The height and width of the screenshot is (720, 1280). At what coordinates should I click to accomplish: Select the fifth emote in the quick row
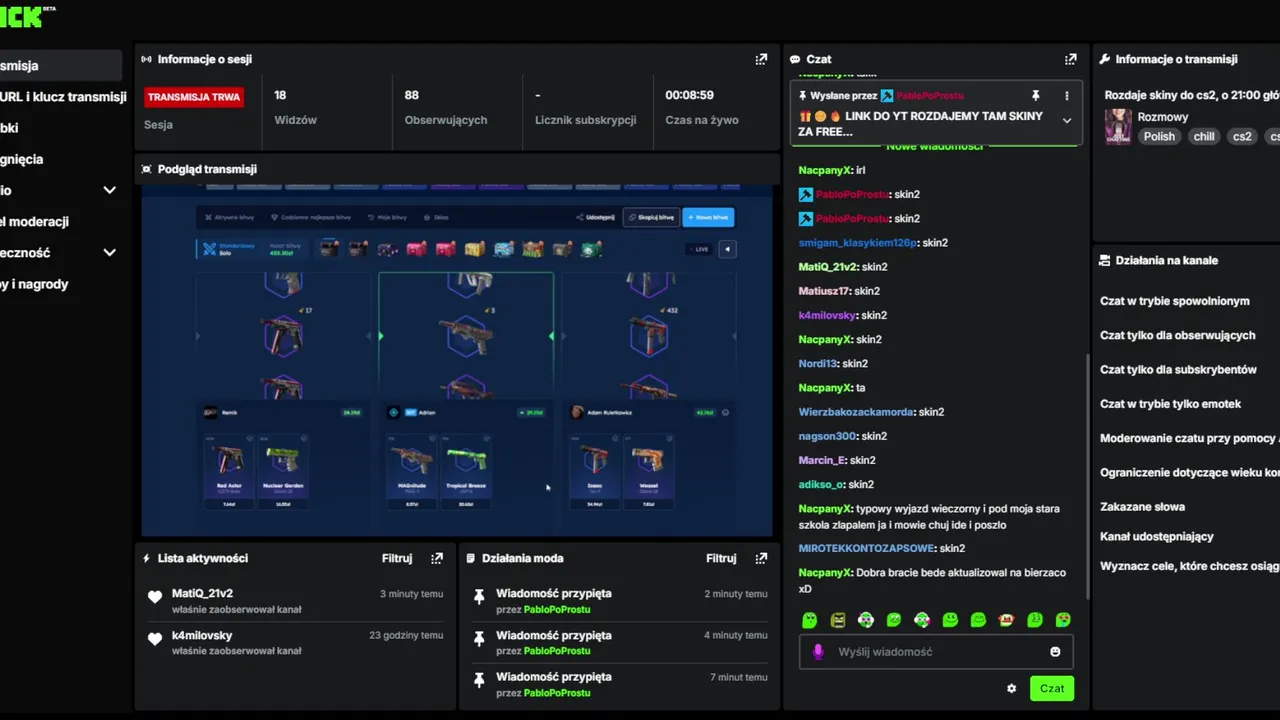[922, 620]
